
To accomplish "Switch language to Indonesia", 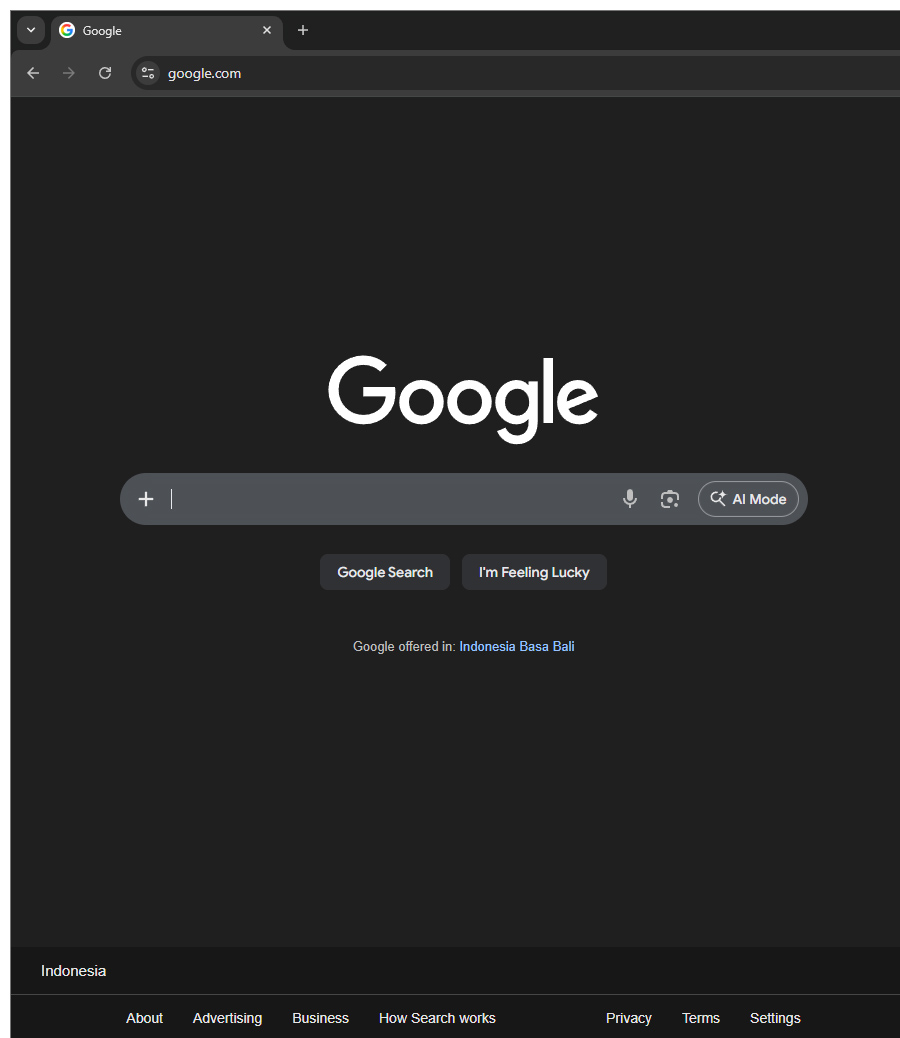I will coord(487,646).
